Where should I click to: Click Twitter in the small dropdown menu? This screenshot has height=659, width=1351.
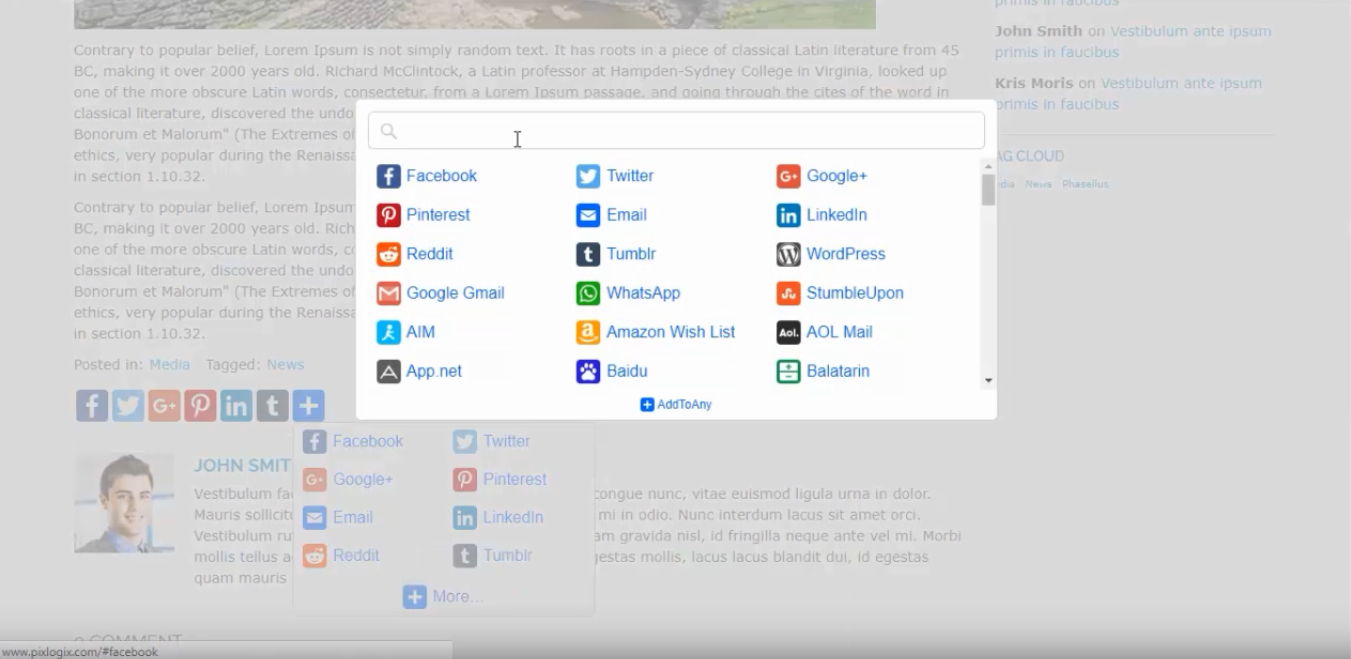click(492, 441)
